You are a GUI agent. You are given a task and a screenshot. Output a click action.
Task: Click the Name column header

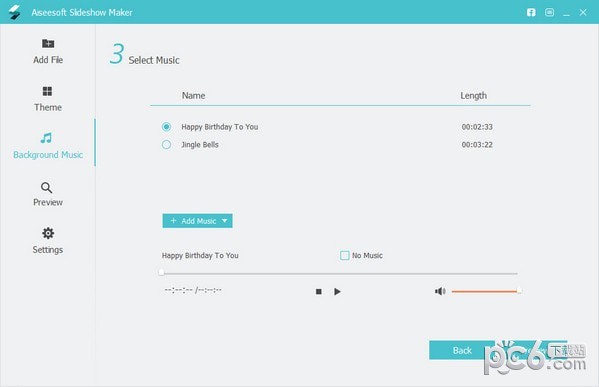(193, 96)
